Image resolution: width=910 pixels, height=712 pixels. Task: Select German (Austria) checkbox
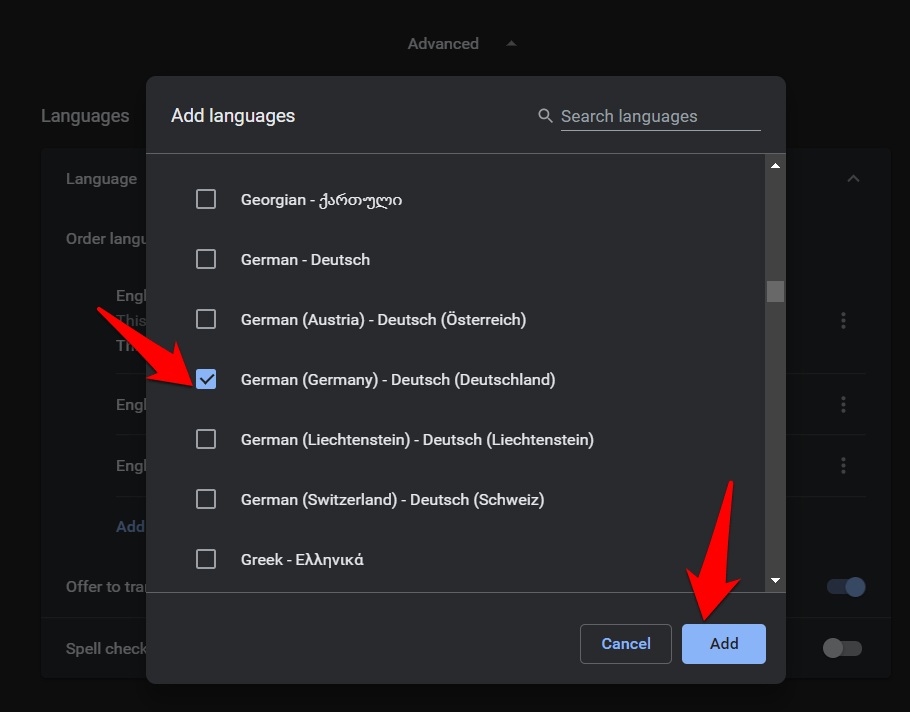[x=206, y=319]
